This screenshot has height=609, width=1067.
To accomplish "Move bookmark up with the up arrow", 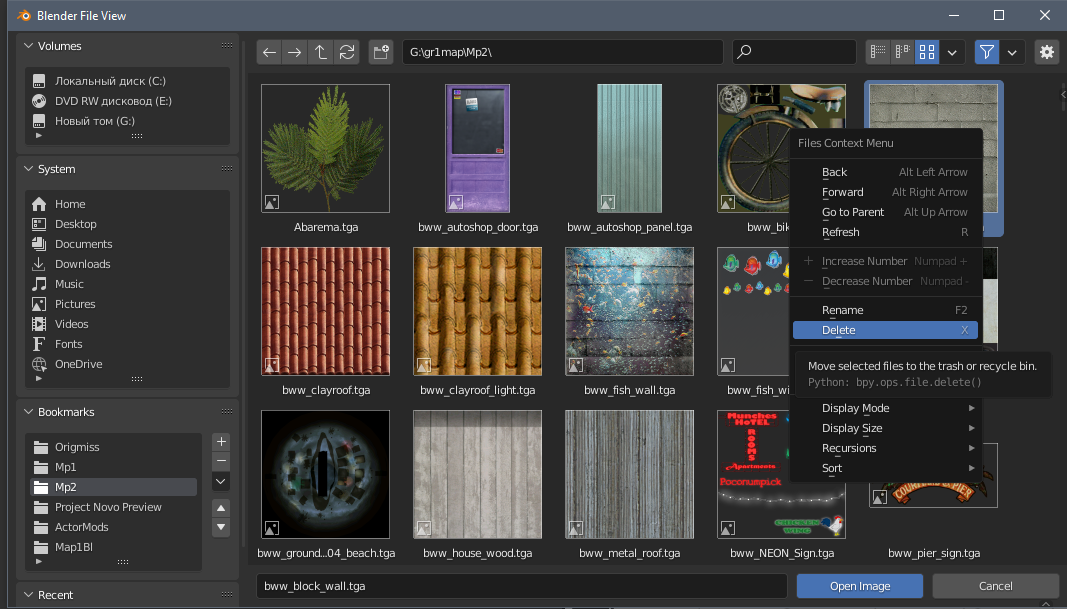I will 221,508.
